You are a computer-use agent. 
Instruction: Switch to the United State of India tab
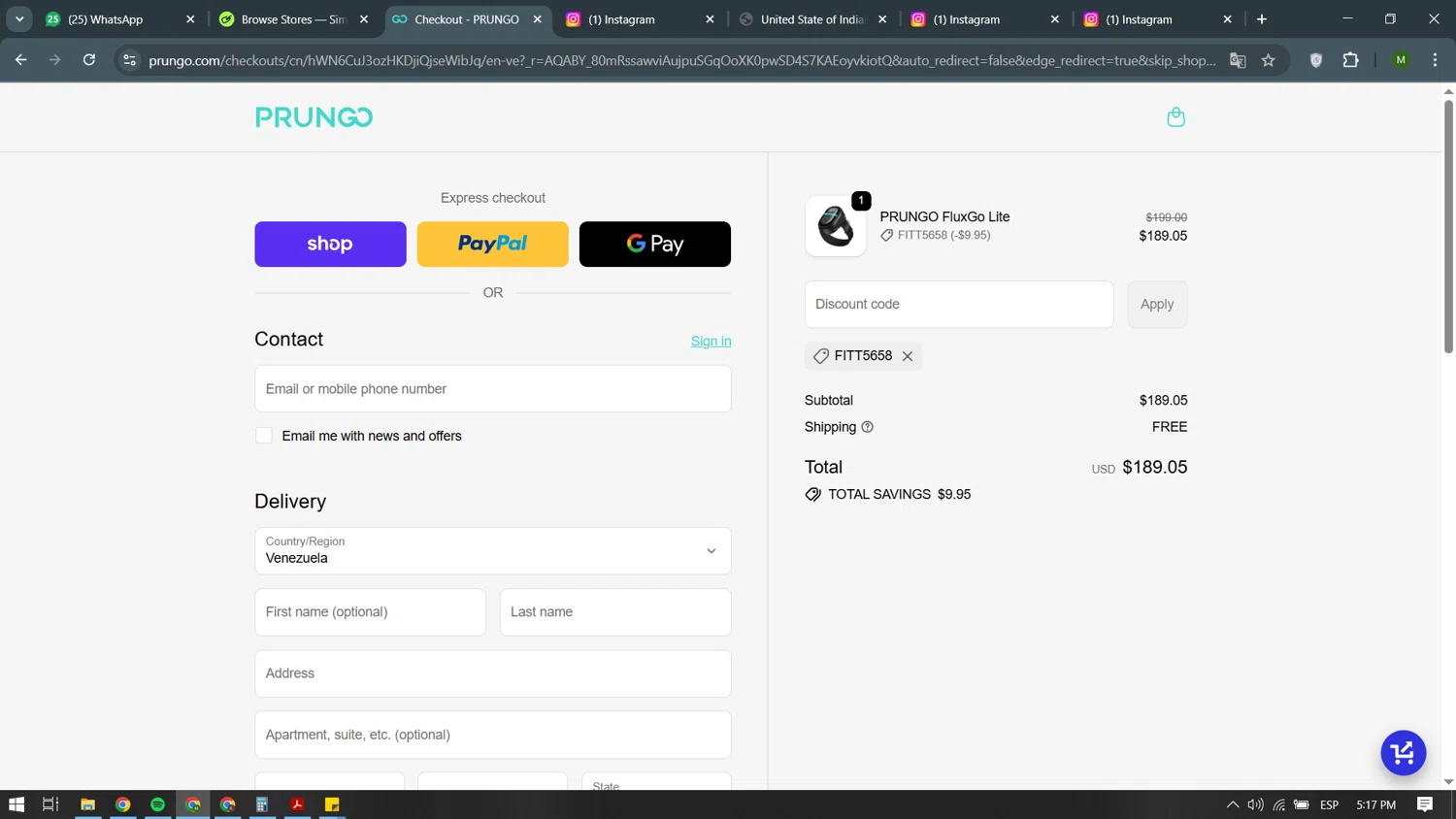[813, 19]
